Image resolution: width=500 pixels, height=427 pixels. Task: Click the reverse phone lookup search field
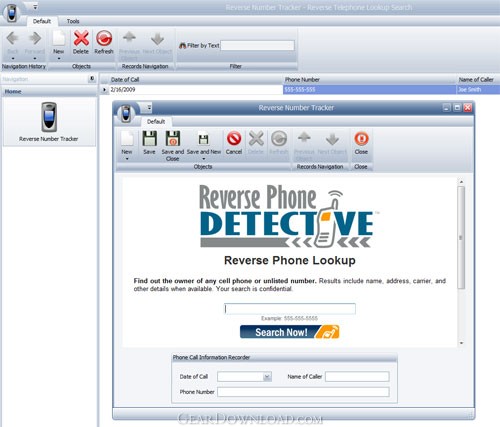tap(290, 309)
